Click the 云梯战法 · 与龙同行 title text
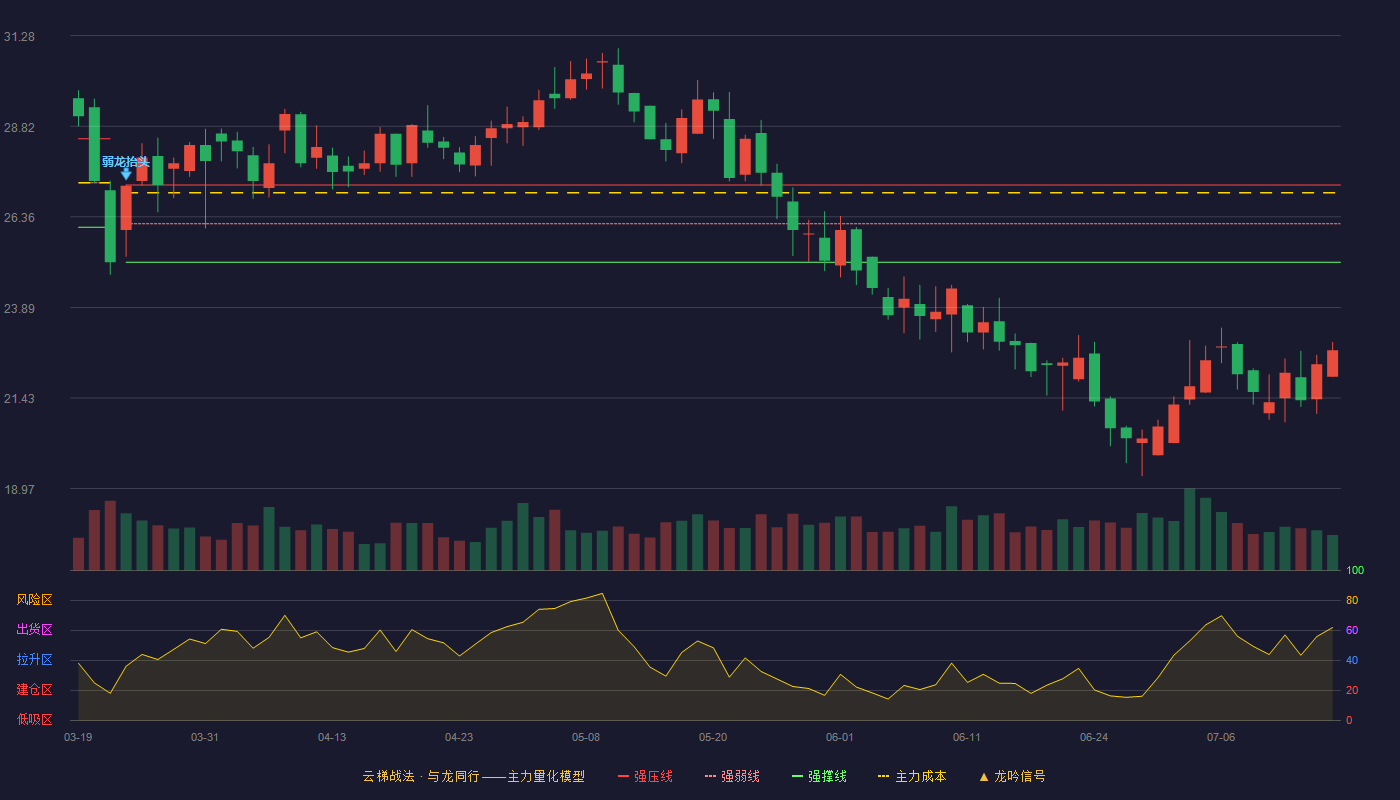 (420, 776)
